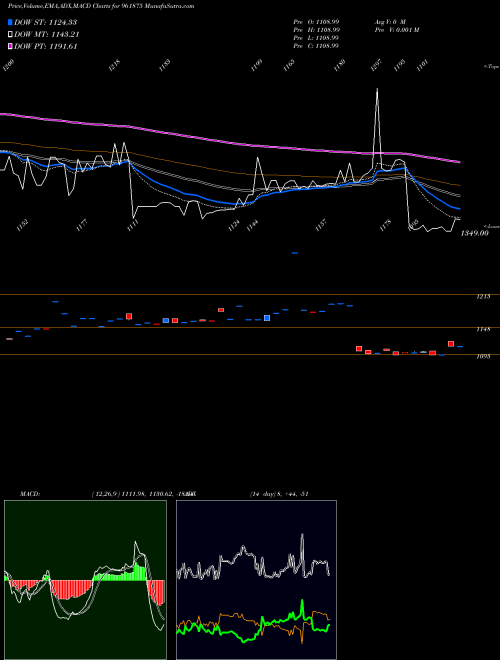Image resolution: width=500 pixels, height=660 pixels.
Task: Click the '<Tops' label at upper right
Action: (491, 67)
